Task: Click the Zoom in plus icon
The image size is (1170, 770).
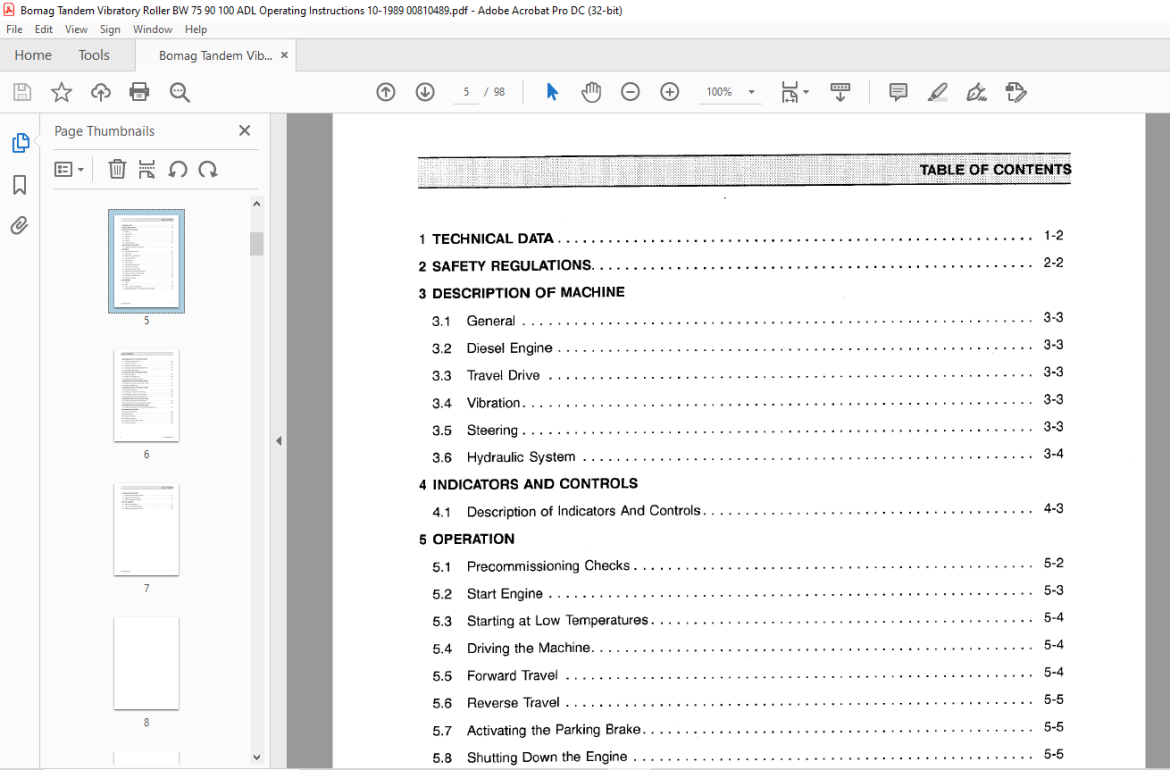Action: tap(669, 92)
